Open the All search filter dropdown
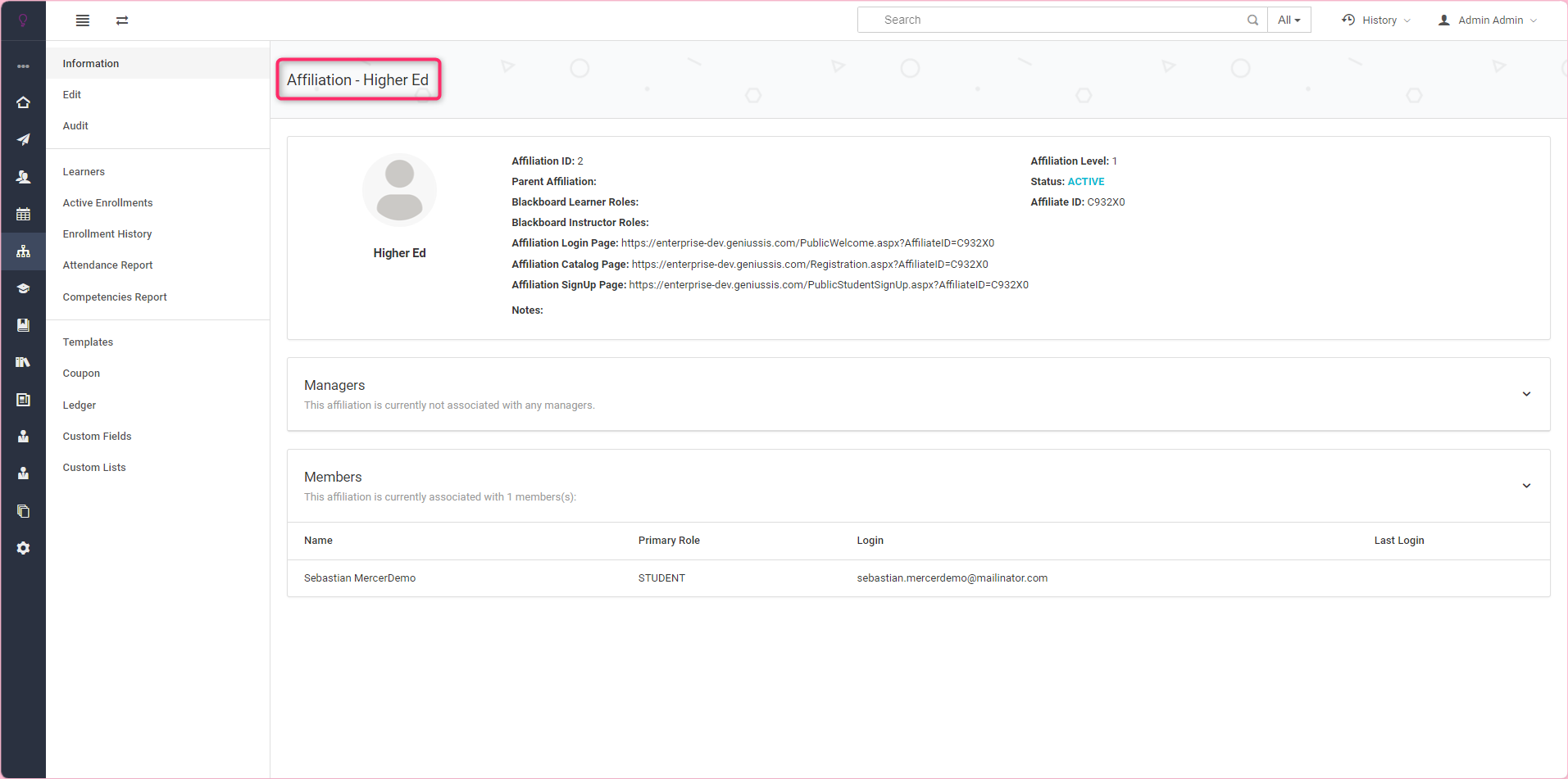Viewport: 1568px width, 779px height. point(1288,20)
